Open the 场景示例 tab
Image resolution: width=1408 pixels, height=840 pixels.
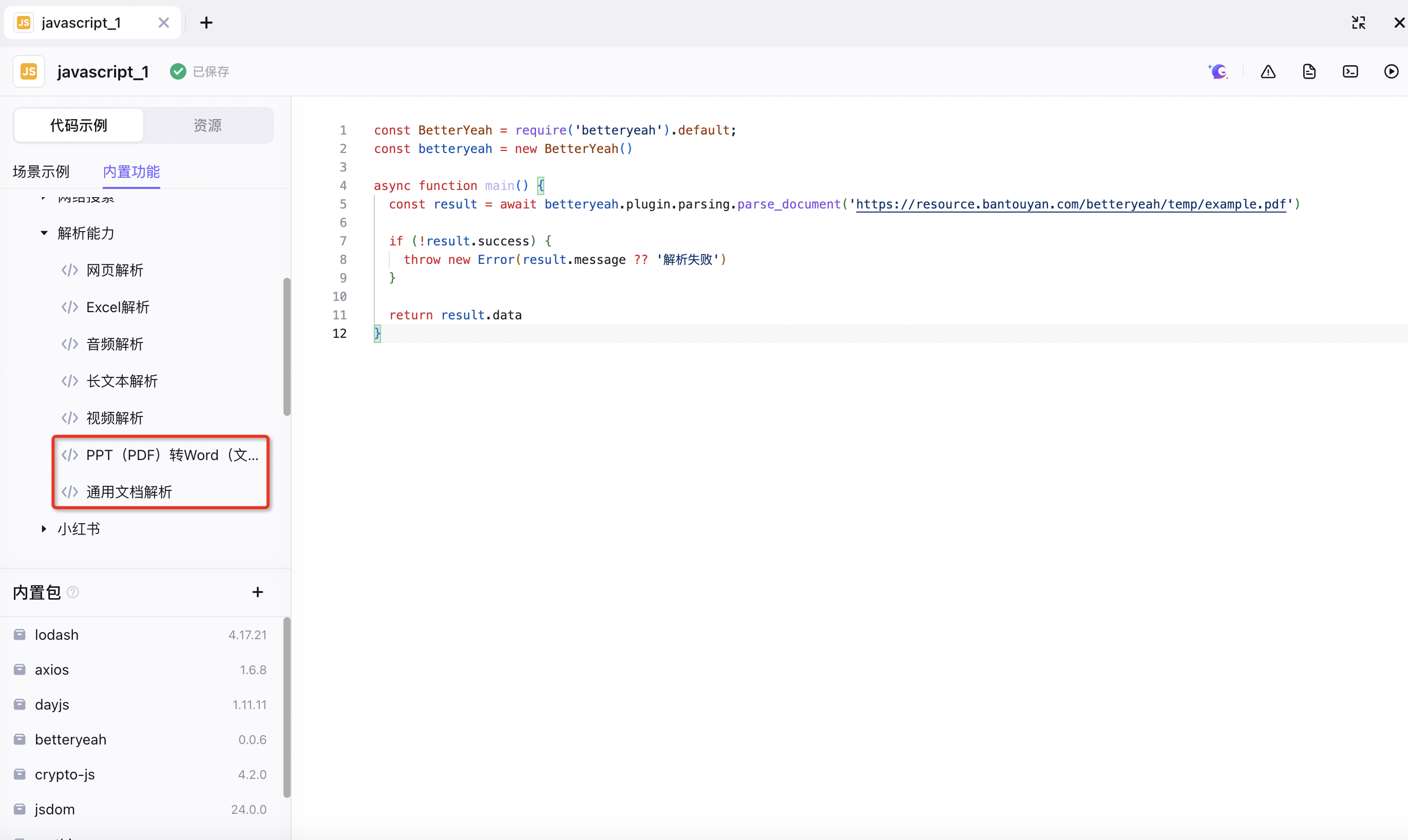(x=41, y=171)
